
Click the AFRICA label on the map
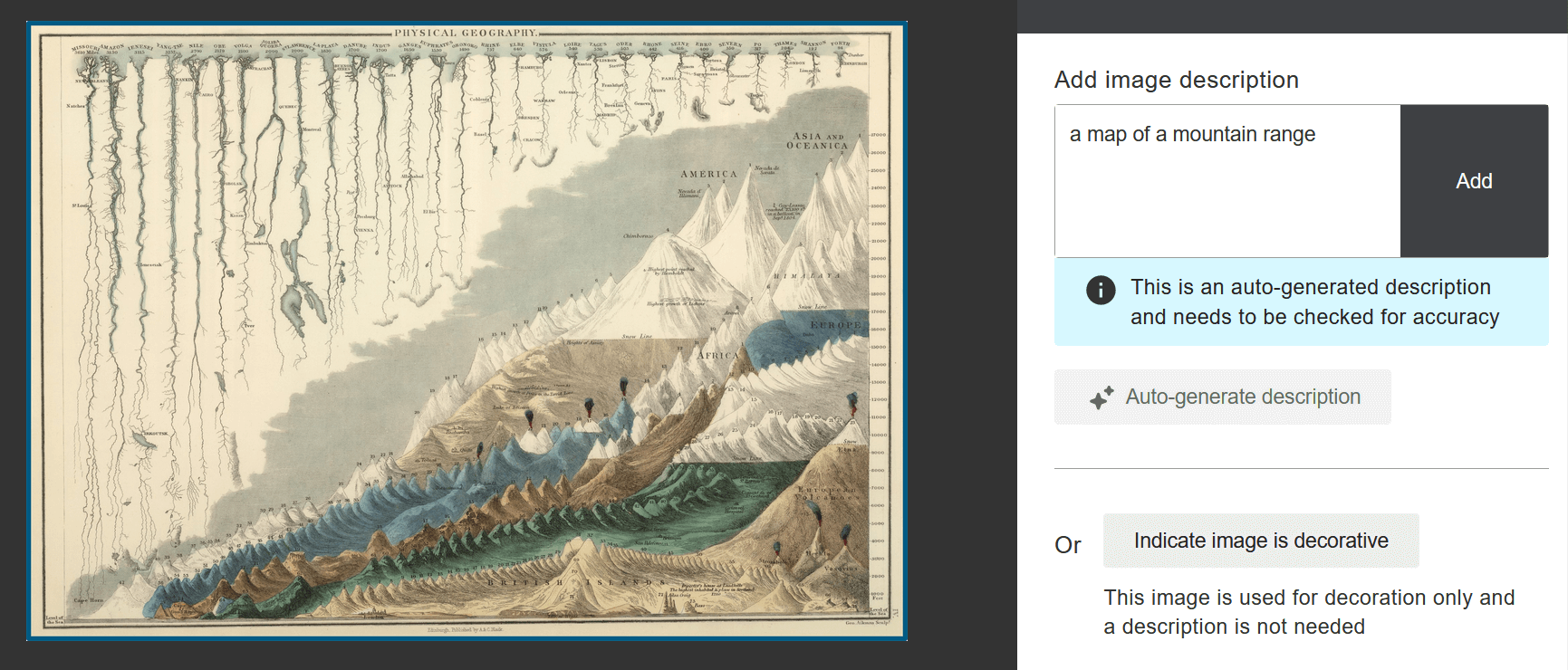(x=717, y=356)
